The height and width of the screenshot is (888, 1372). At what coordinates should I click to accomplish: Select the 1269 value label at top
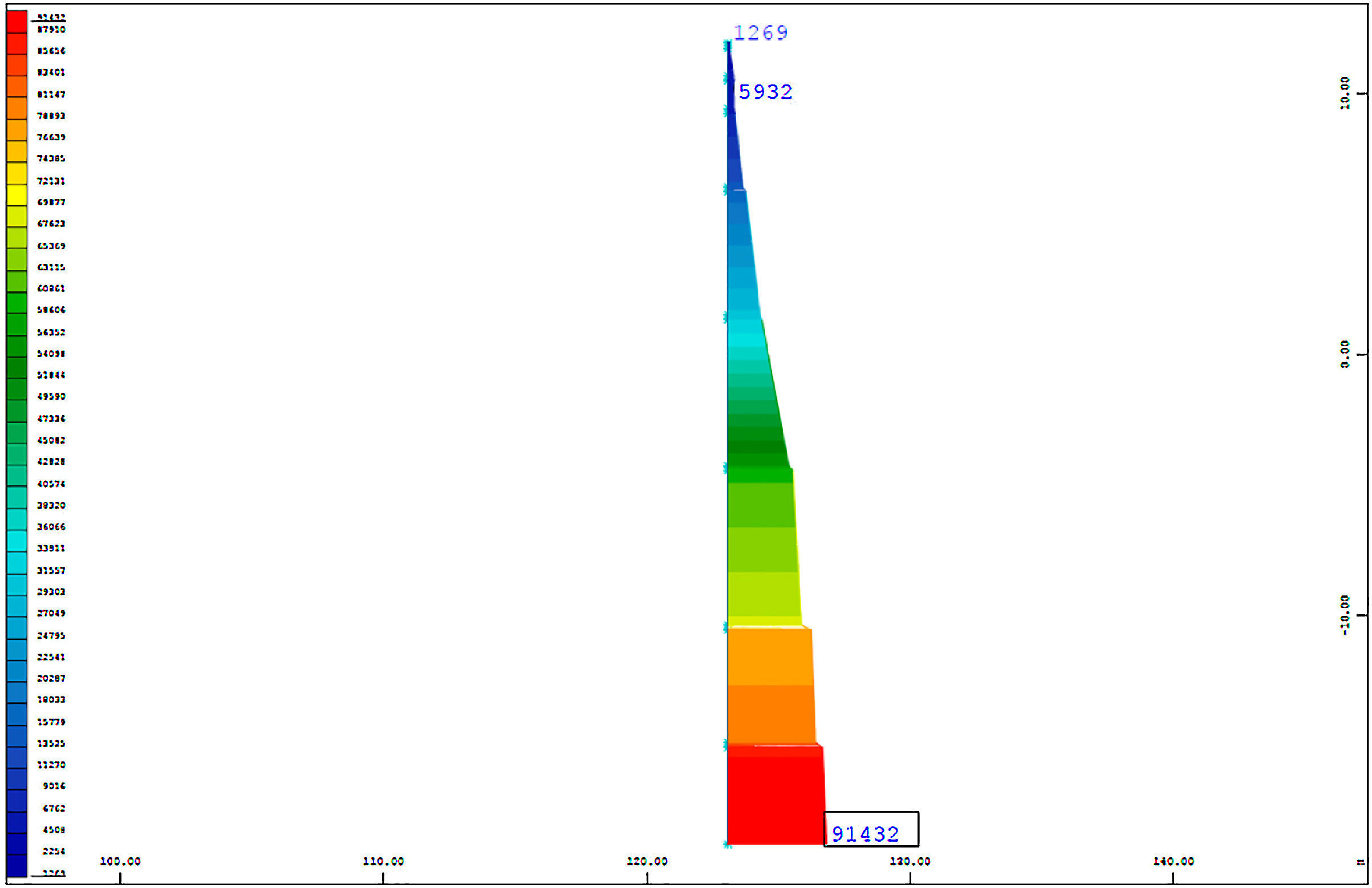coord(760,33)
